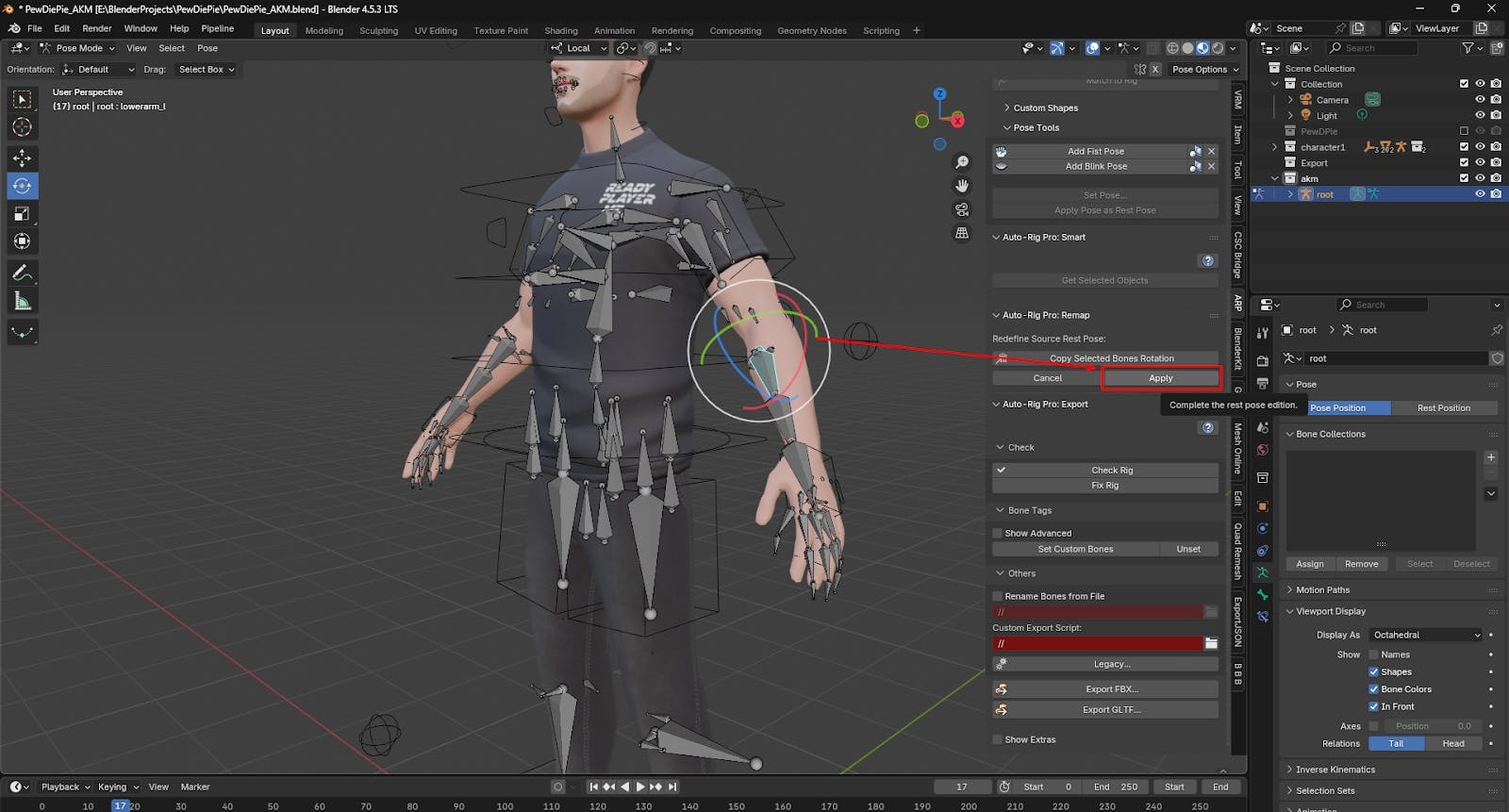Jump to the timeline start frame
This screenshot has width=1509, height=812.
click(593, 787)
